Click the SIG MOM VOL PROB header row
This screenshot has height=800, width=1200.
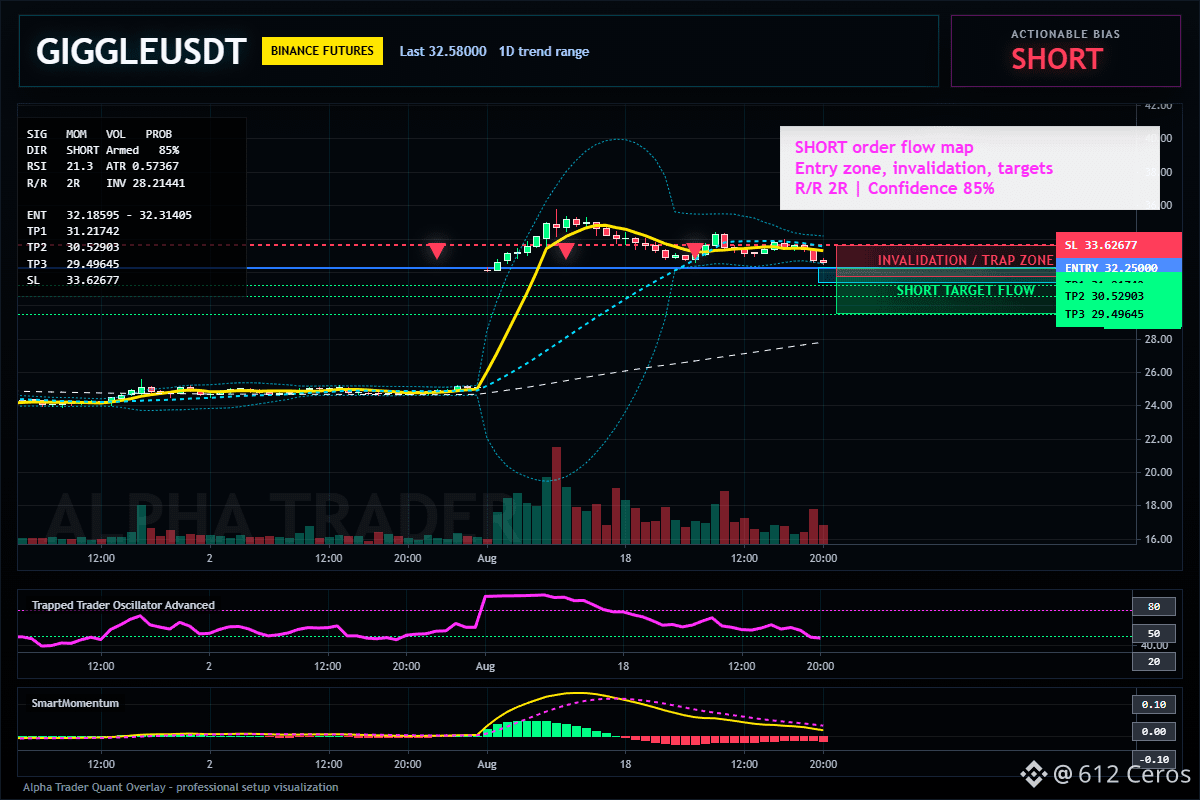(x=99, y=133)
